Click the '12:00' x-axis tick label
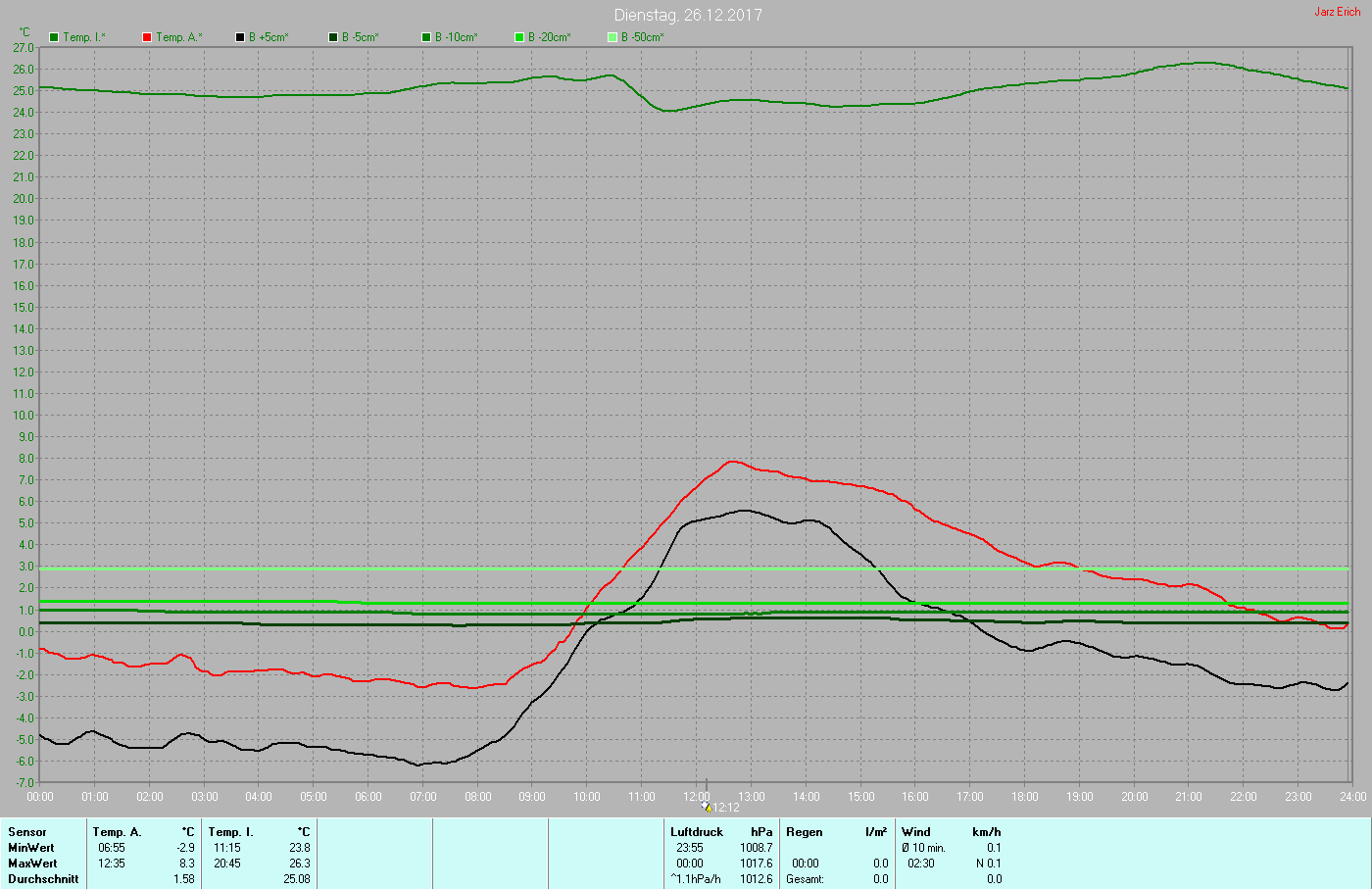 click(x=696, y=797)
